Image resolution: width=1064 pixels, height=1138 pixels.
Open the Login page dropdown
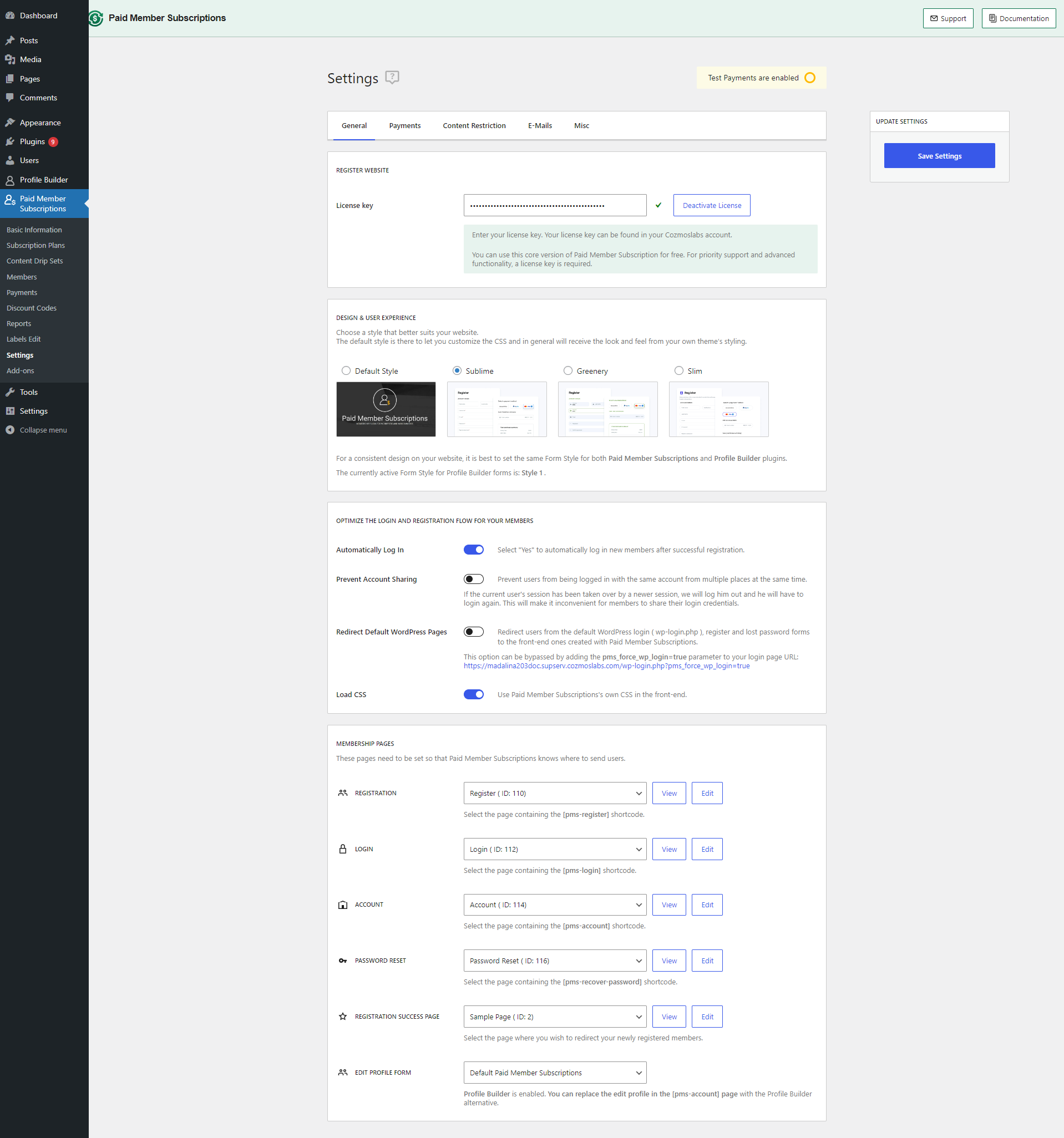(555, 849)
